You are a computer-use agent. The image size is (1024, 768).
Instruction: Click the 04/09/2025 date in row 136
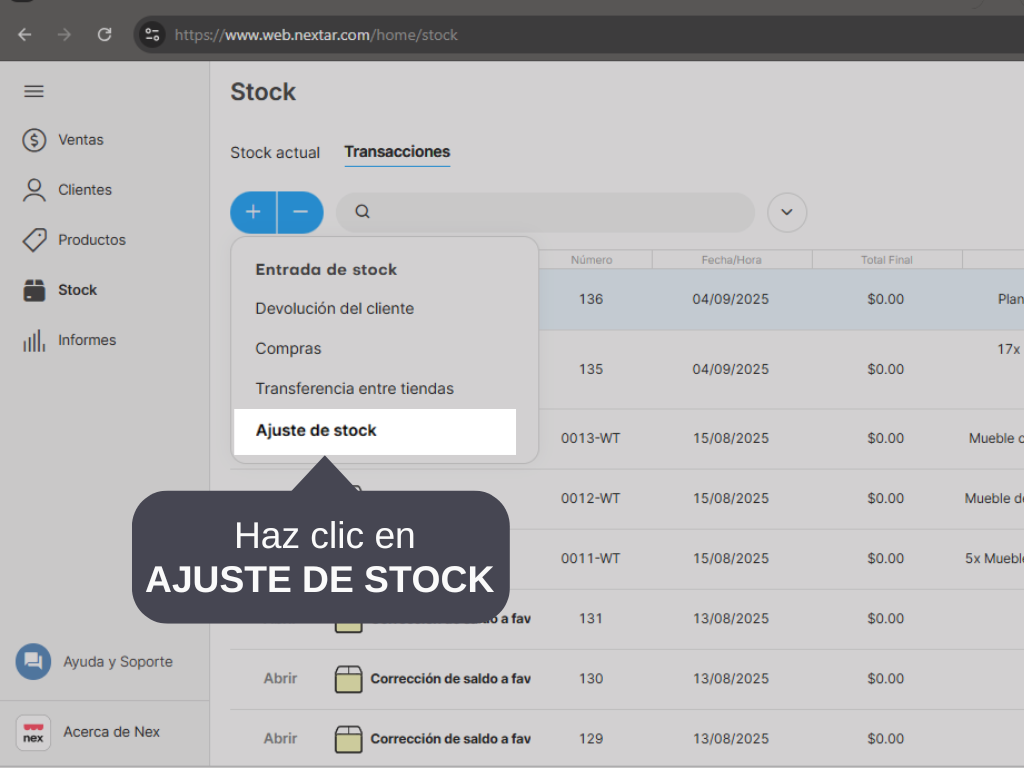click(x=731, y=299)
